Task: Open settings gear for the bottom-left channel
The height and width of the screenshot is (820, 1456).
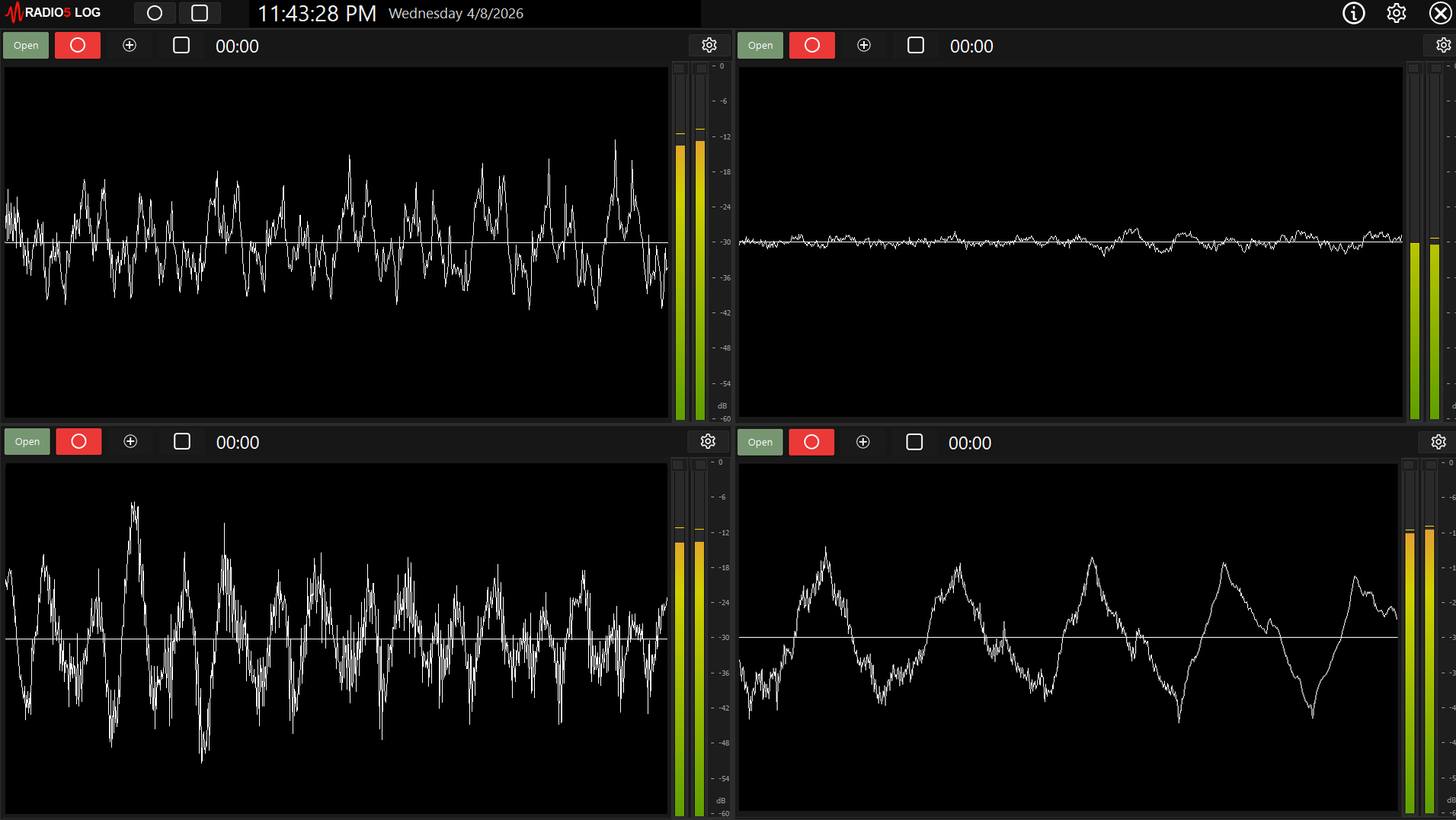Action: pyautogui.click(x=708, y=442)
